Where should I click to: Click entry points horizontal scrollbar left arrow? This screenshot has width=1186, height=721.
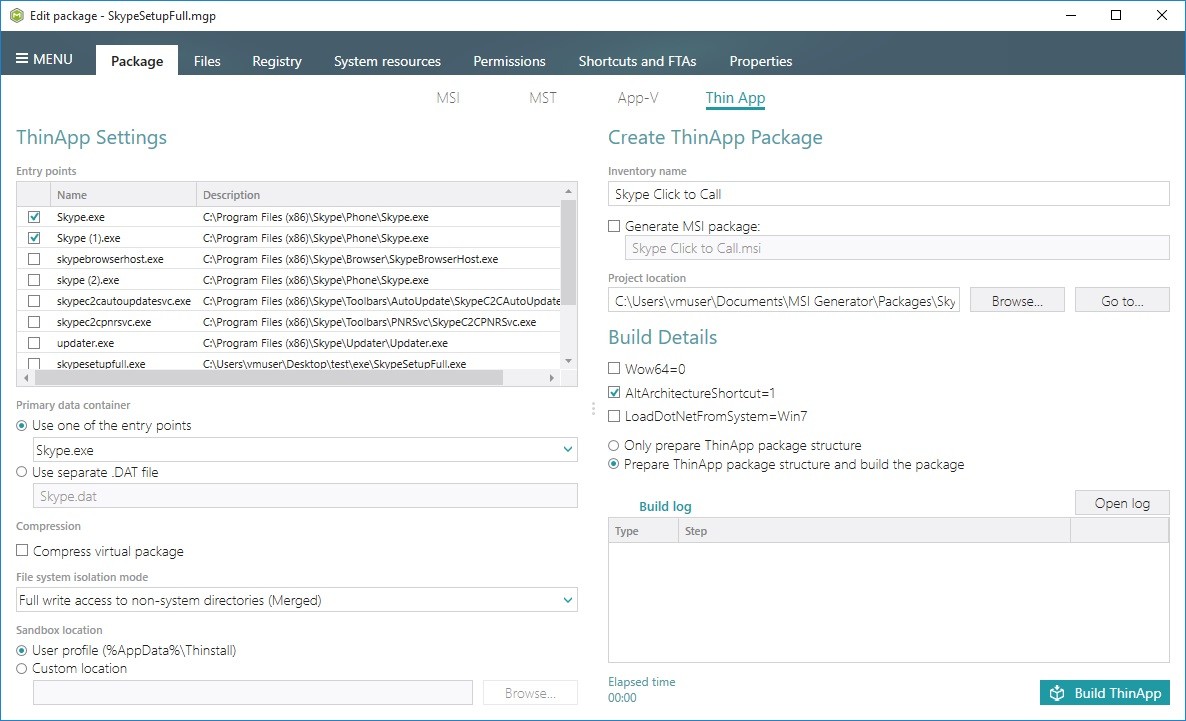(26, 378)
